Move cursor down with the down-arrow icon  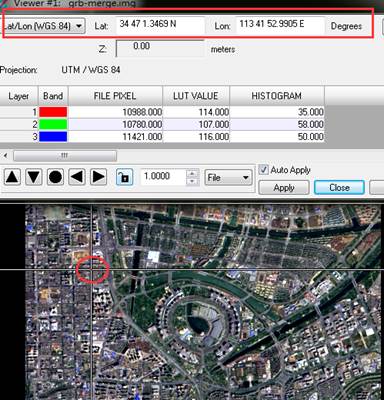pos(34,177)
